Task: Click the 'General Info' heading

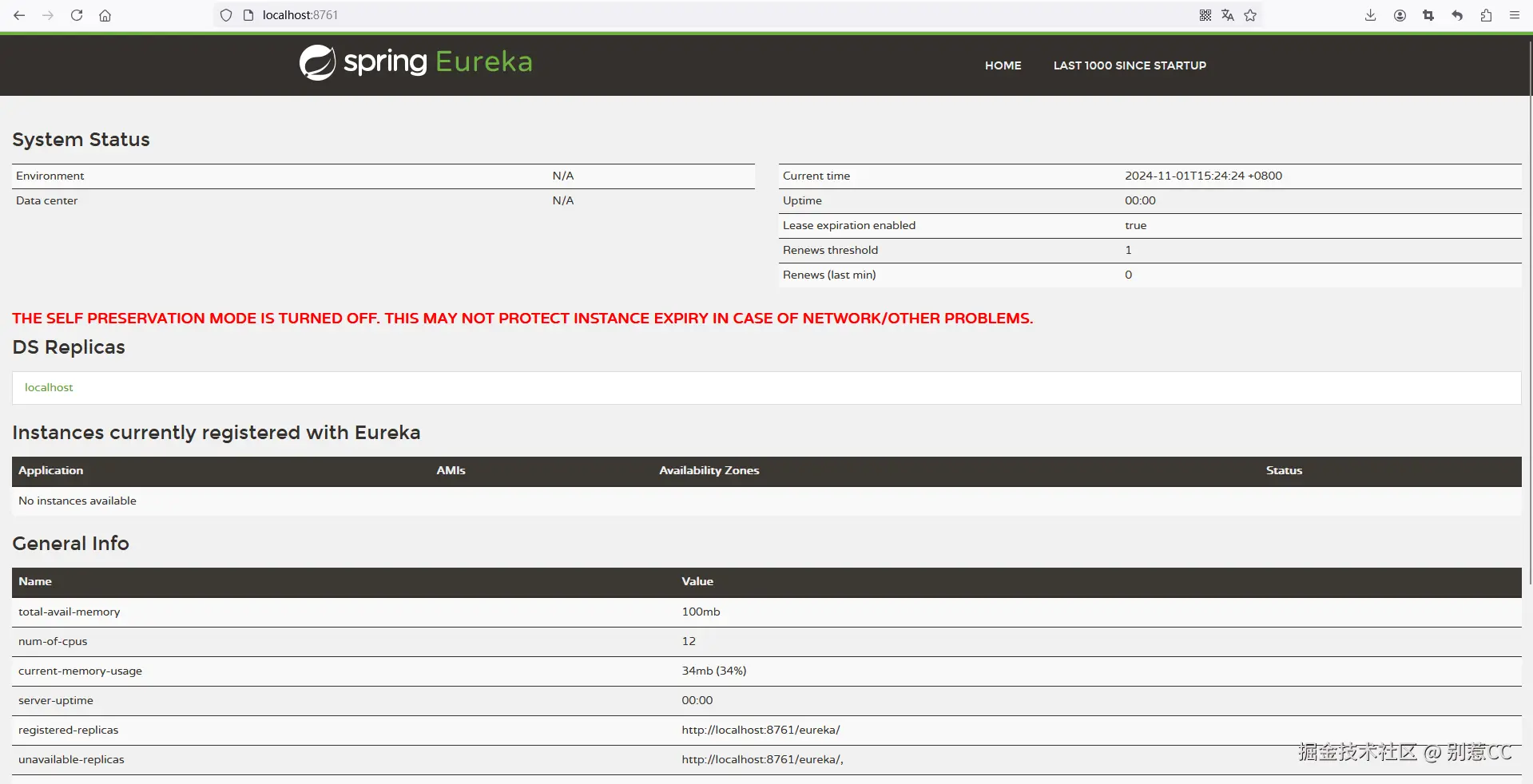Action: pos(70,543)
